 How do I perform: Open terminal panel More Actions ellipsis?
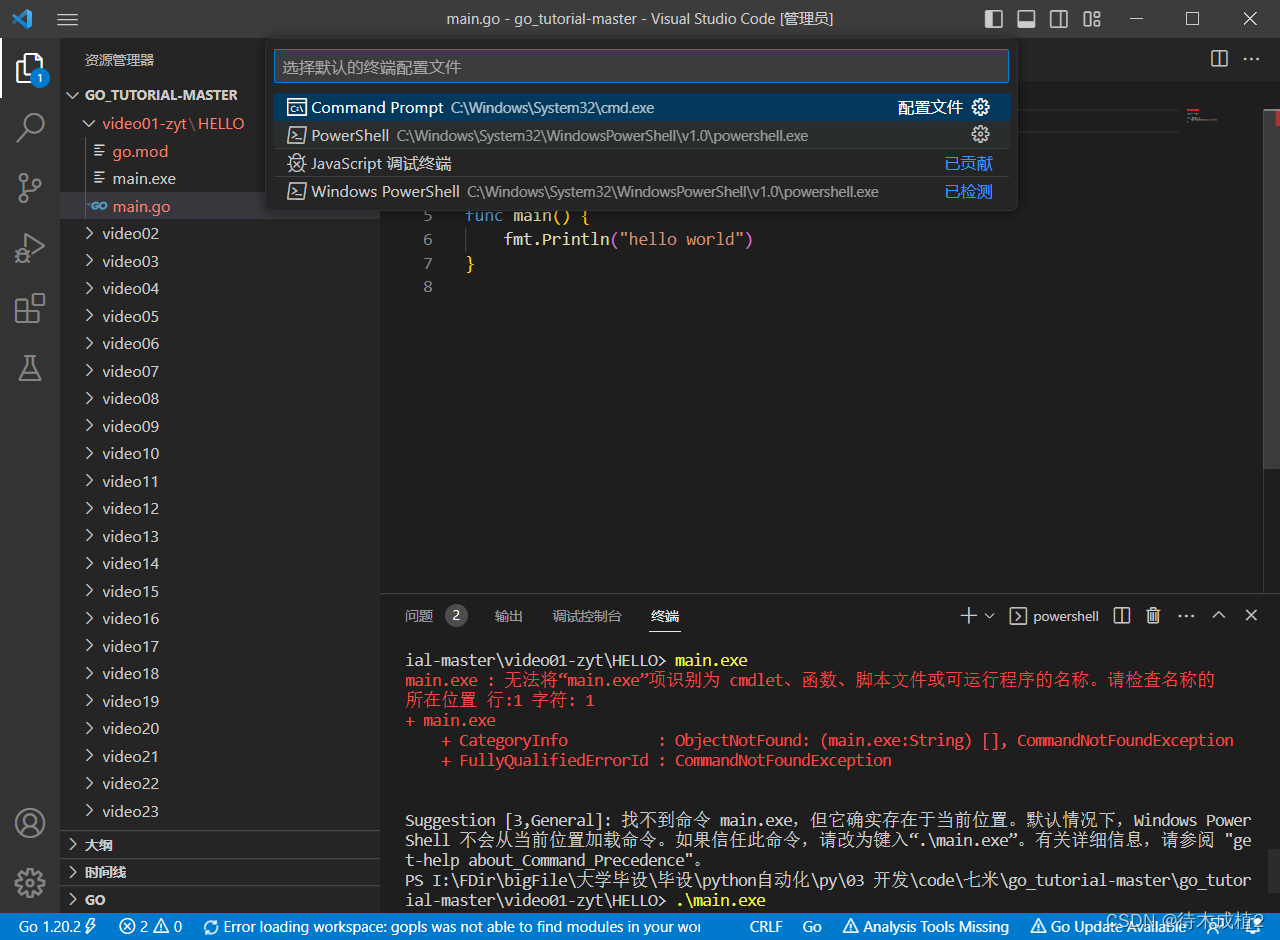click(1186, 616)
